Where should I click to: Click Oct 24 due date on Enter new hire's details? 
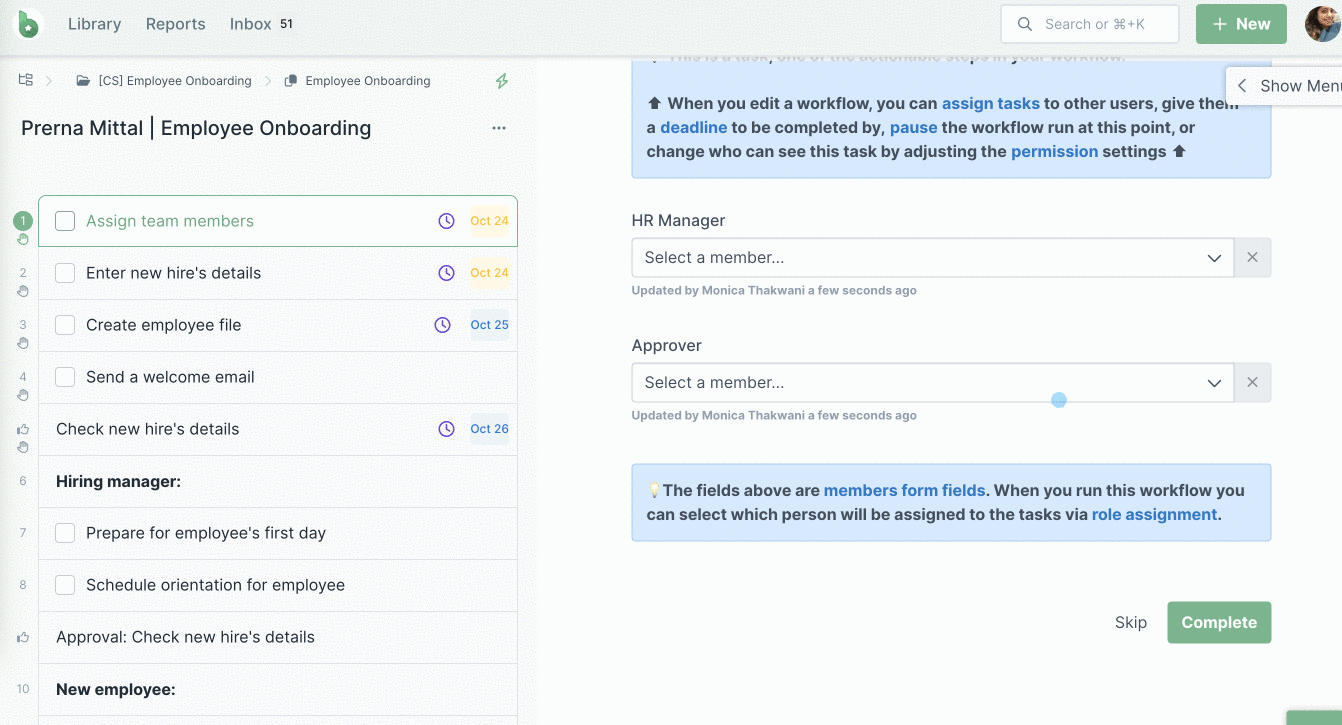click(x=489, y=273)
